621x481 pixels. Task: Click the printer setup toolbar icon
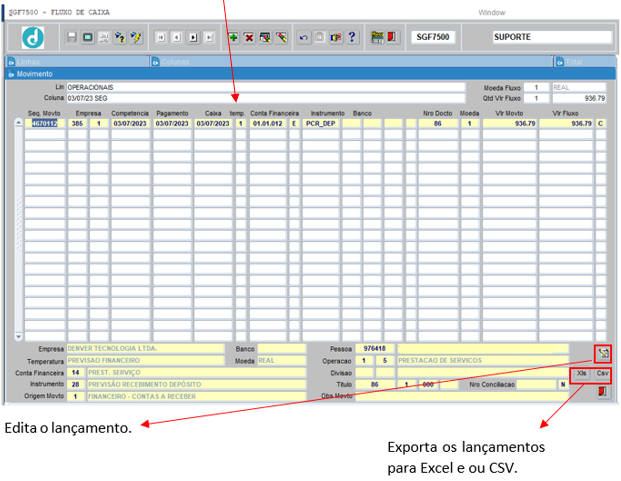[104, 37]
